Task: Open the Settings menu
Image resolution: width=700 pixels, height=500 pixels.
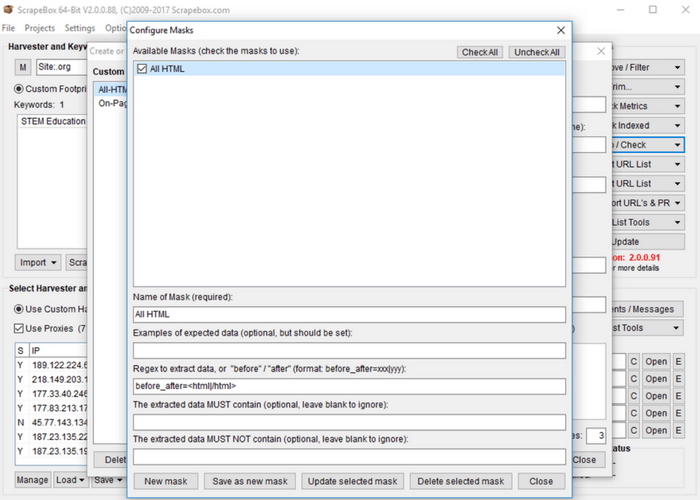Action: [80, 28]
